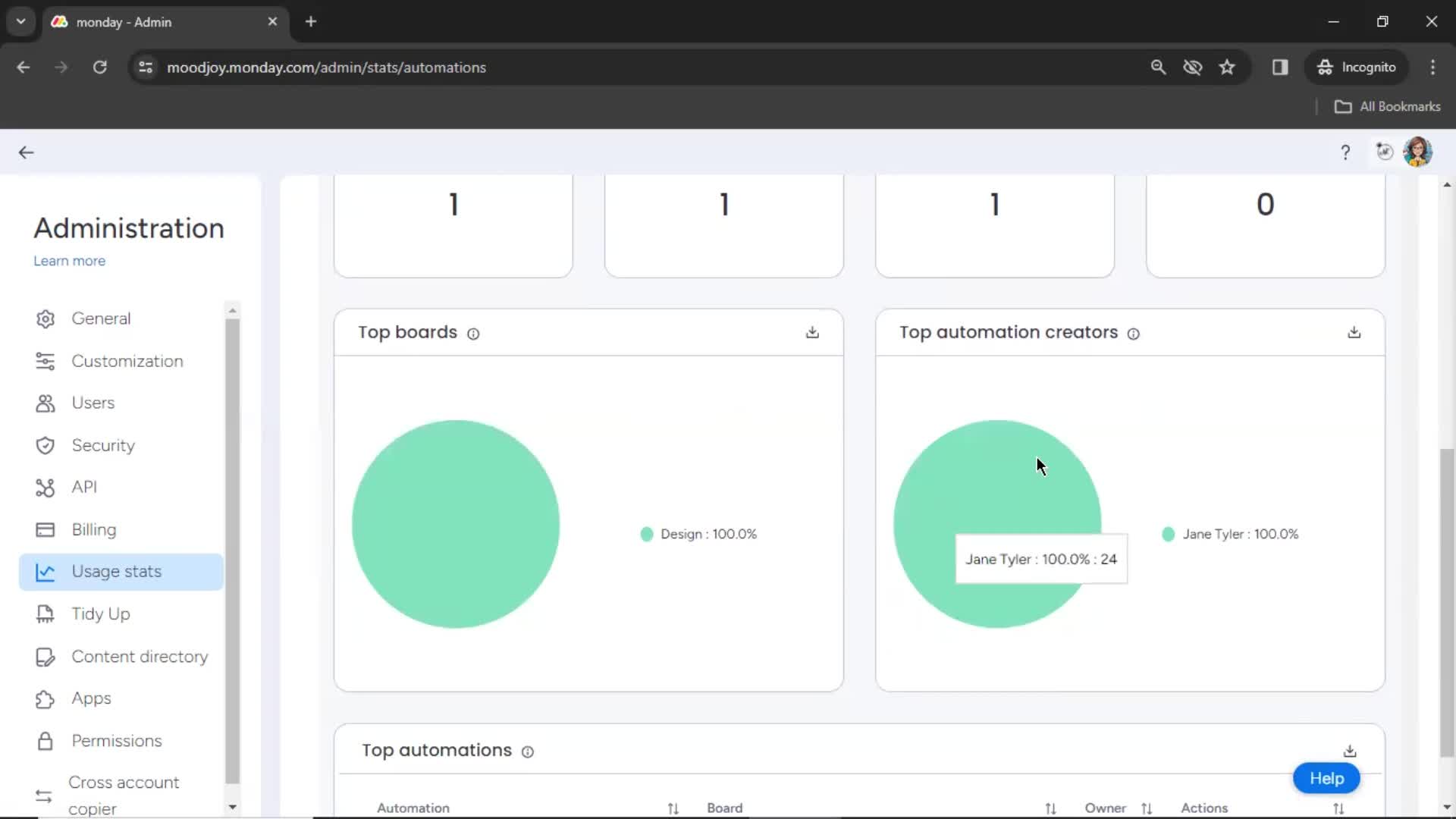
Task: Click the Usage stats icon
Action: tap(44, 572)
